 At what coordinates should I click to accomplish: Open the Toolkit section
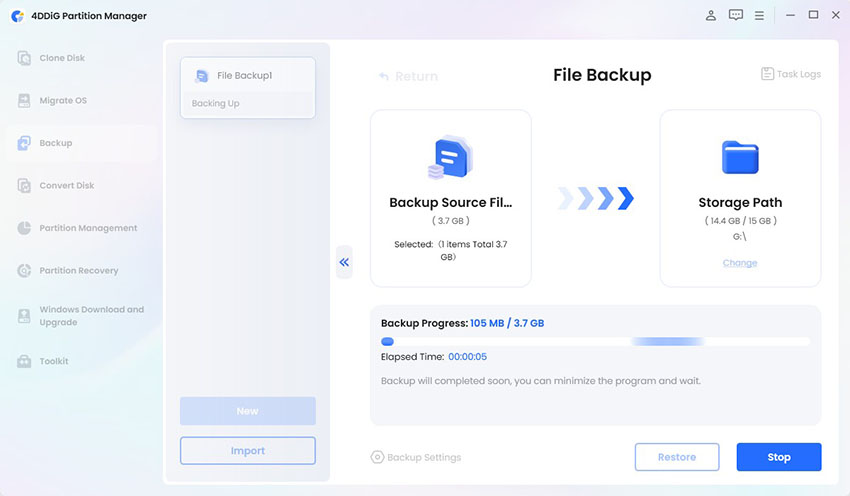[54, 361]
